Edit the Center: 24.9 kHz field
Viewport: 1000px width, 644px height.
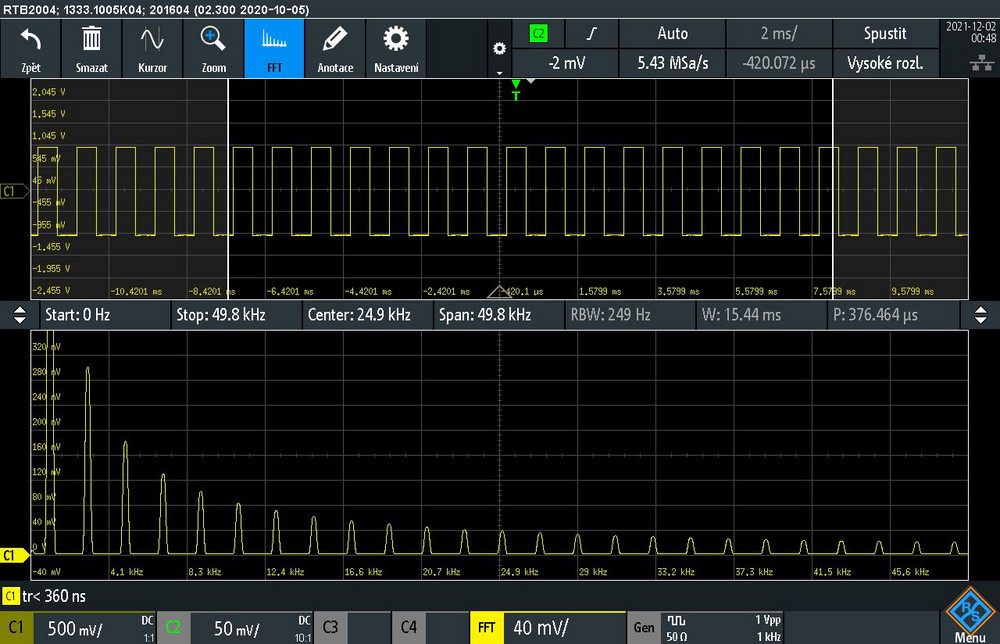(x=368, y=315)
